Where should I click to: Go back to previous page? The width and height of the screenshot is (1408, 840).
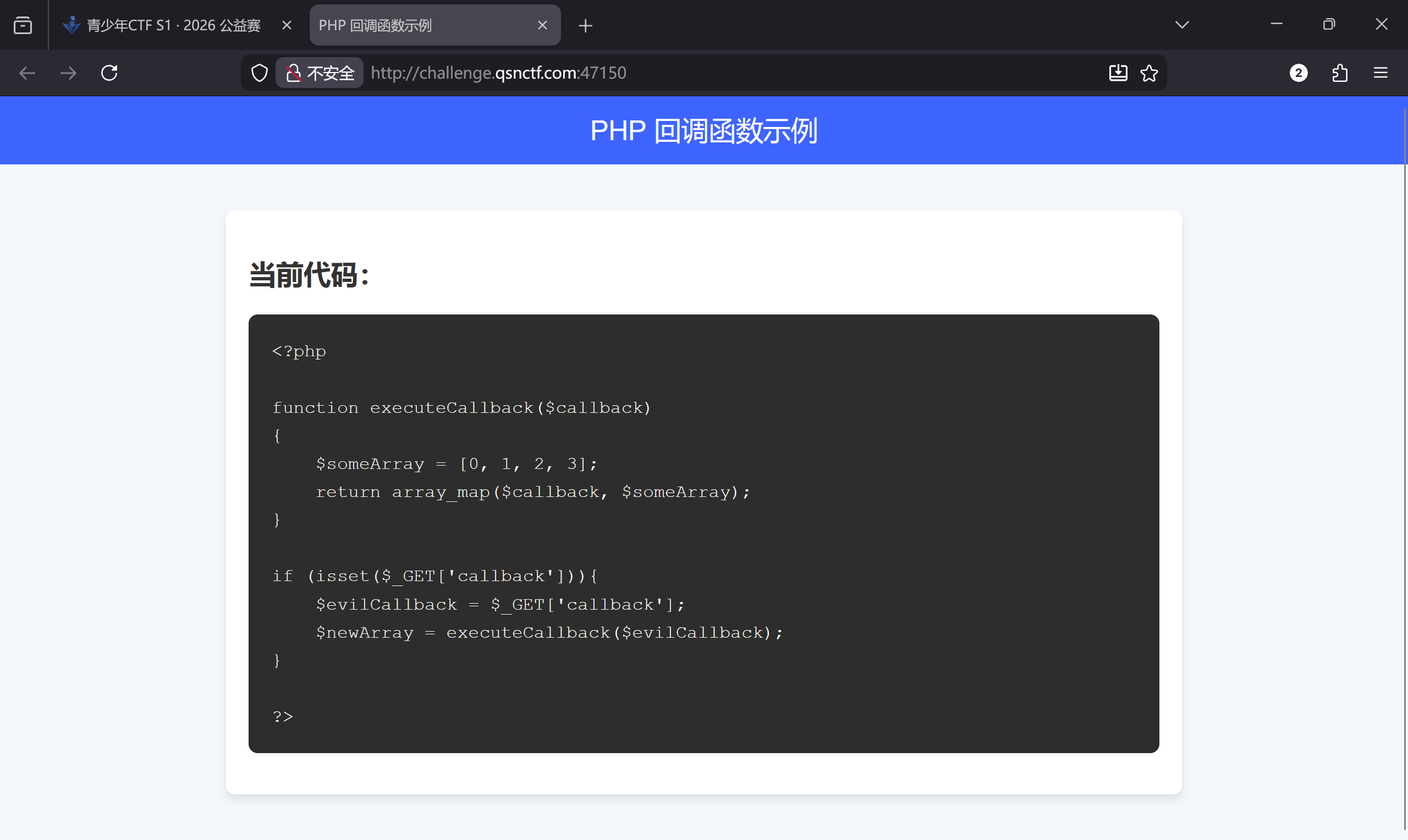pos(27,73)
